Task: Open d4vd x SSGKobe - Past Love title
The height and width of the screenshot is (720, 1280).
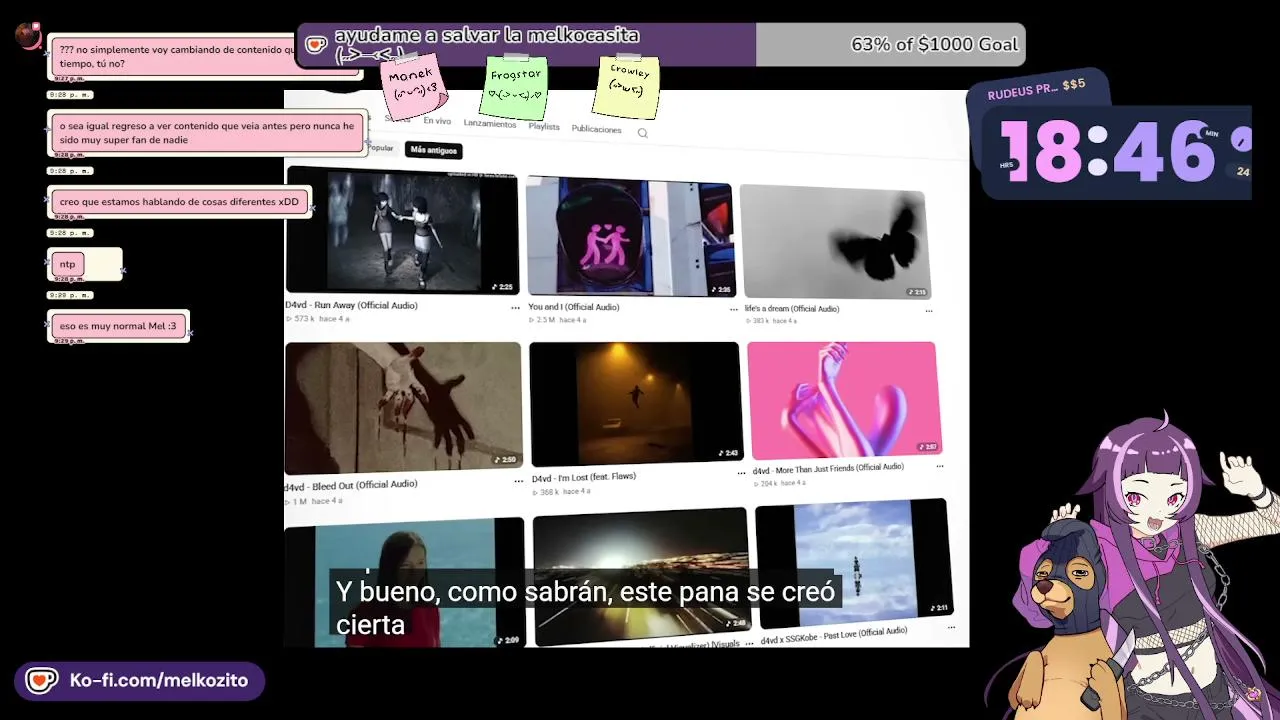Action: pos(833,635)
